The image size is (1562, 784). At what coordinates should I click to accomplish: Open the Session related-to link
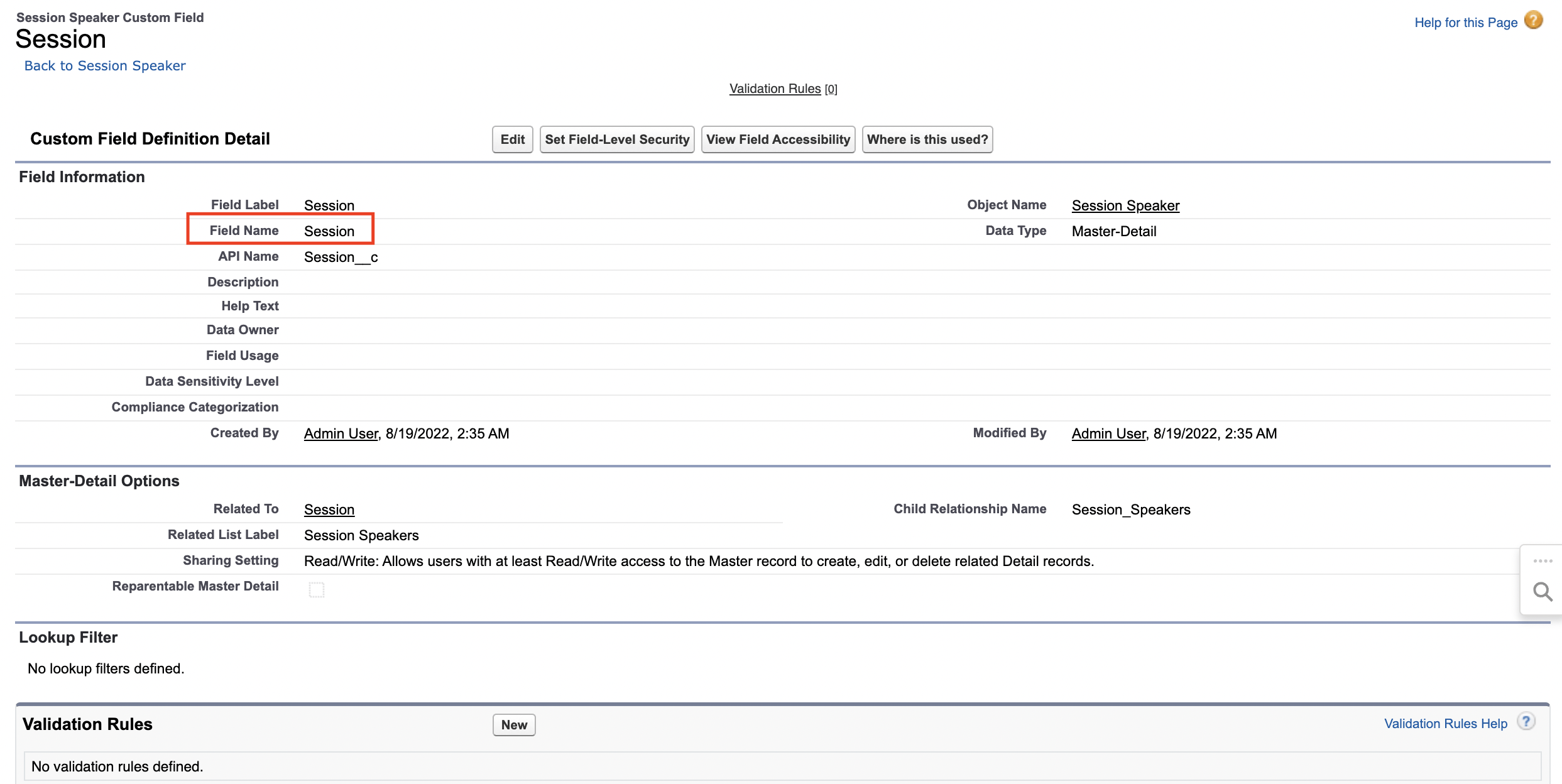pyautogui.click(x=329, y=509)
